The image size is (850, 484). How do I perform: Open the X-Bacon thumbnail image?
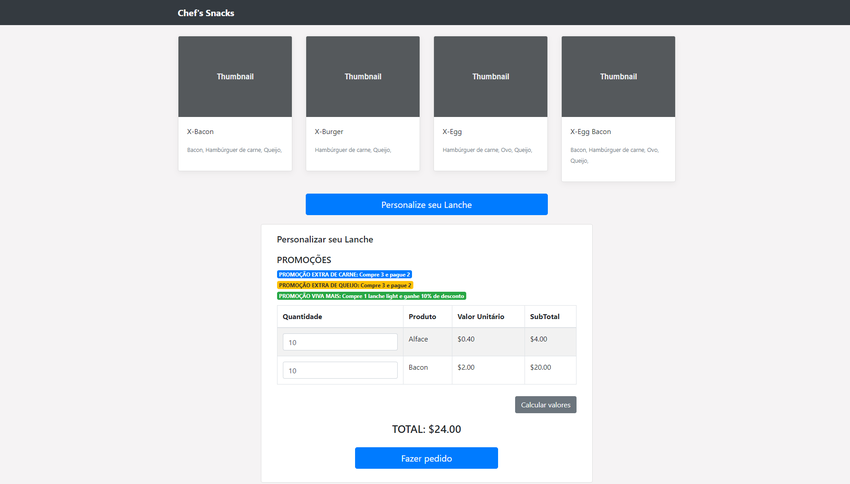235,76
